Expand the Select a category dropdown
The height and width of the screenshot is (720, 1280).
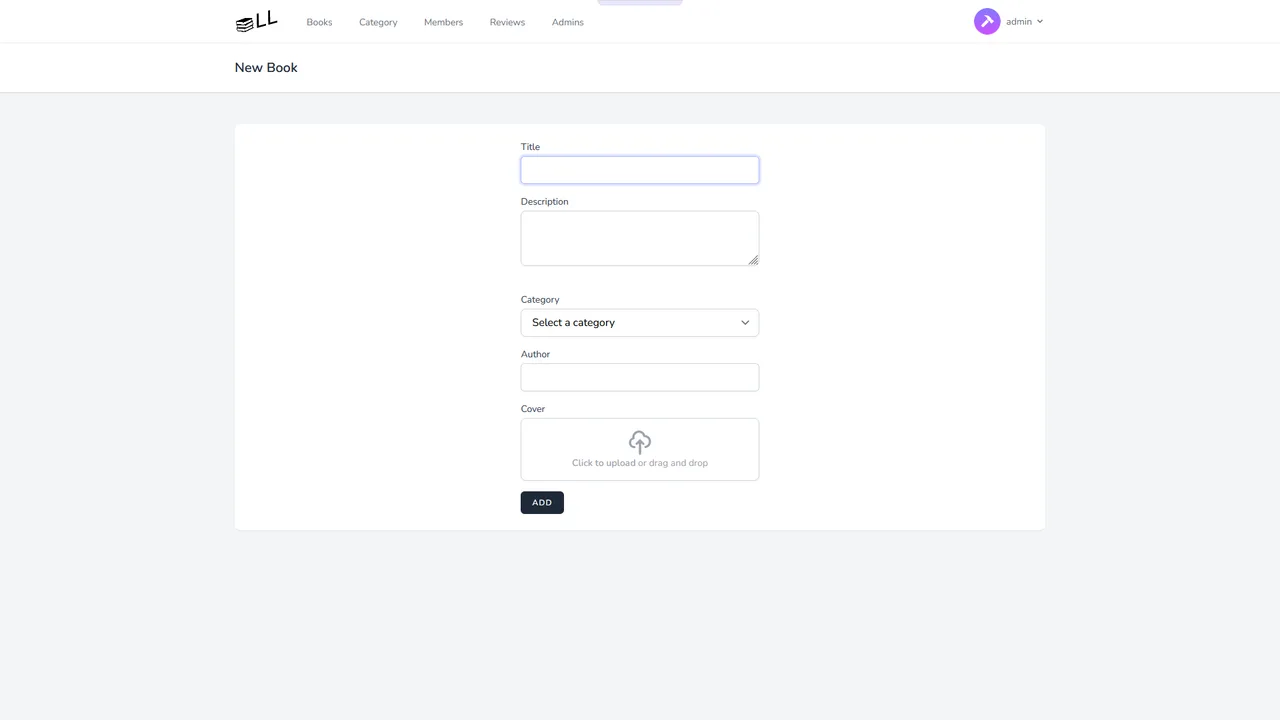click(640, 323)
